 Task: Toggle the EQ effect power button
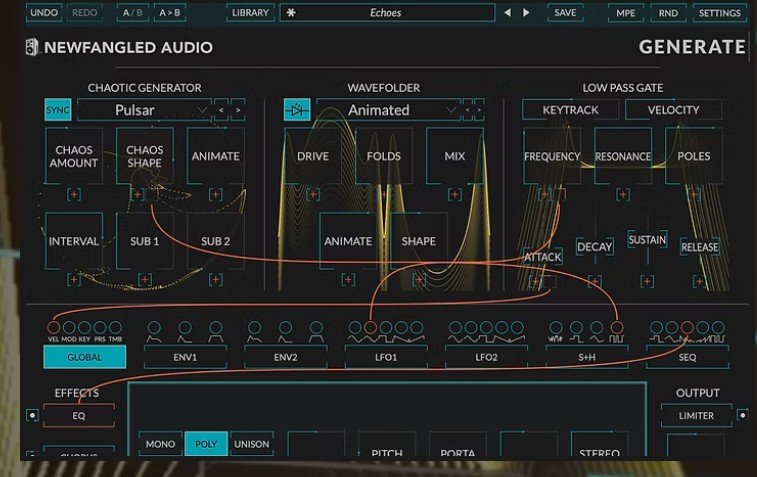(32, 415)
